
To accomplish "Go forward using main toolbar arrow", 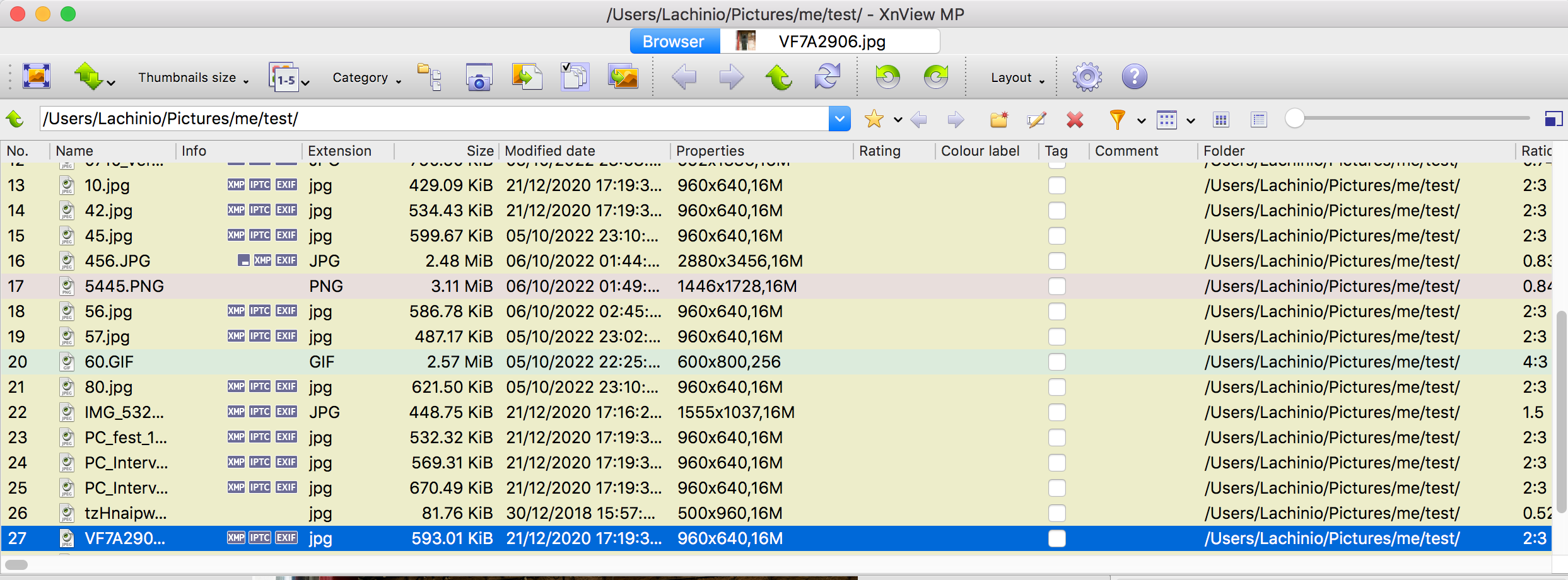I will (x=732, y=77).
